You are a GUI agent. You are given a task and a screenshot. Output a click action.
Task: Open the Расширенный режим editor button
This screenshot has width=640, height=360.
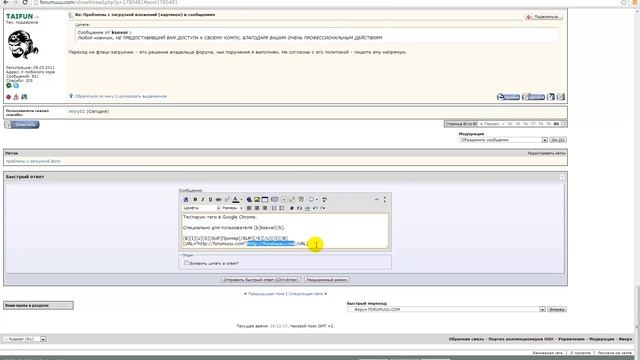tap(327, 280)
